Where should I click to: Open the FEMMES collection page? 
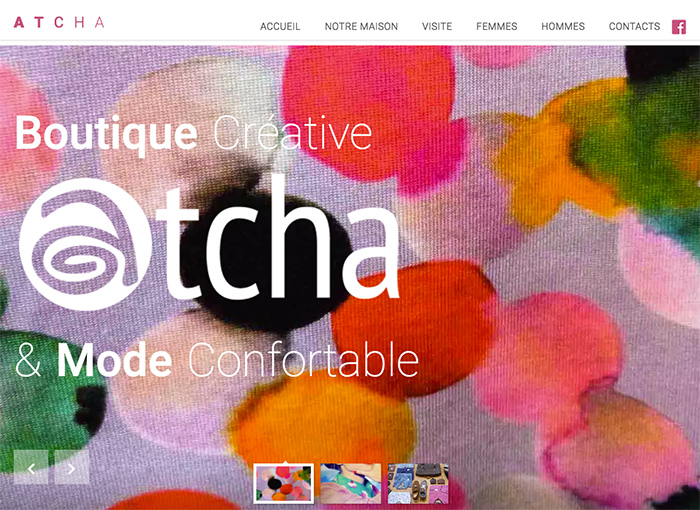[496, 27]
